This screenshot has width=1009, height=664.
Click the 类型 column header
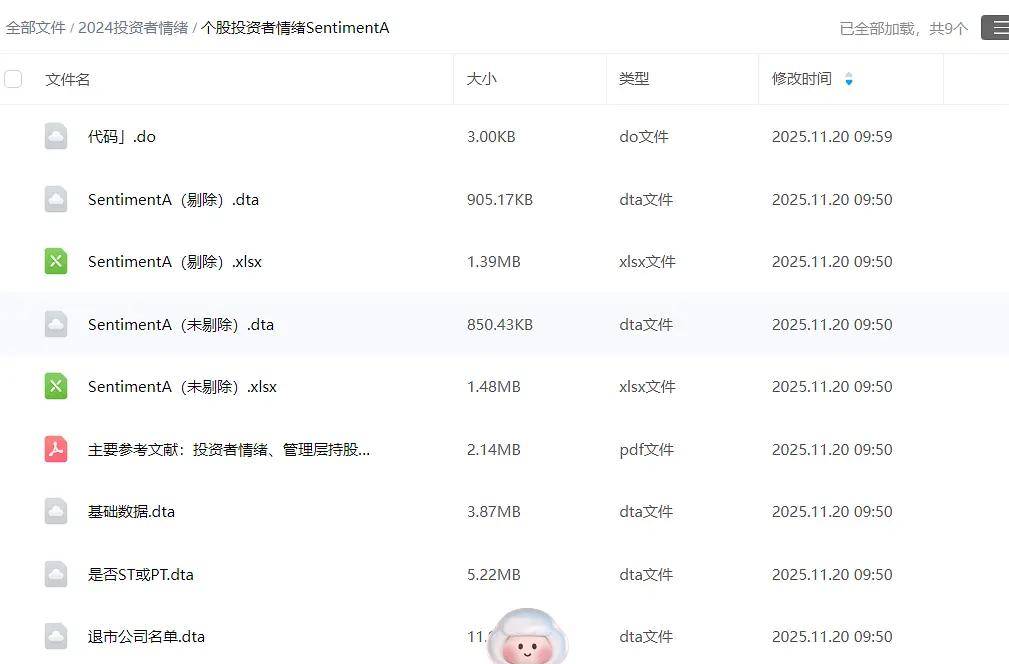[x=634, y=79]
